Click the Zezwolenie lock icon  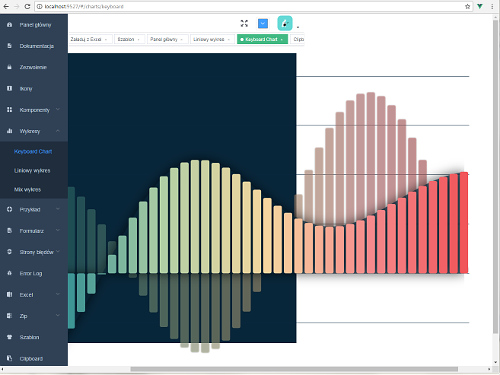[9, 67]
